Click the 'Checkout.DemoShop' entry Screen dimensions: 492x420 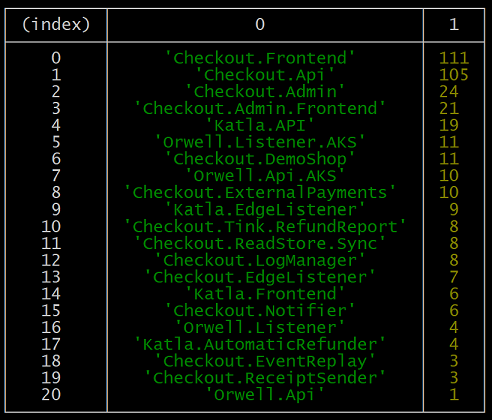(260, 159)
